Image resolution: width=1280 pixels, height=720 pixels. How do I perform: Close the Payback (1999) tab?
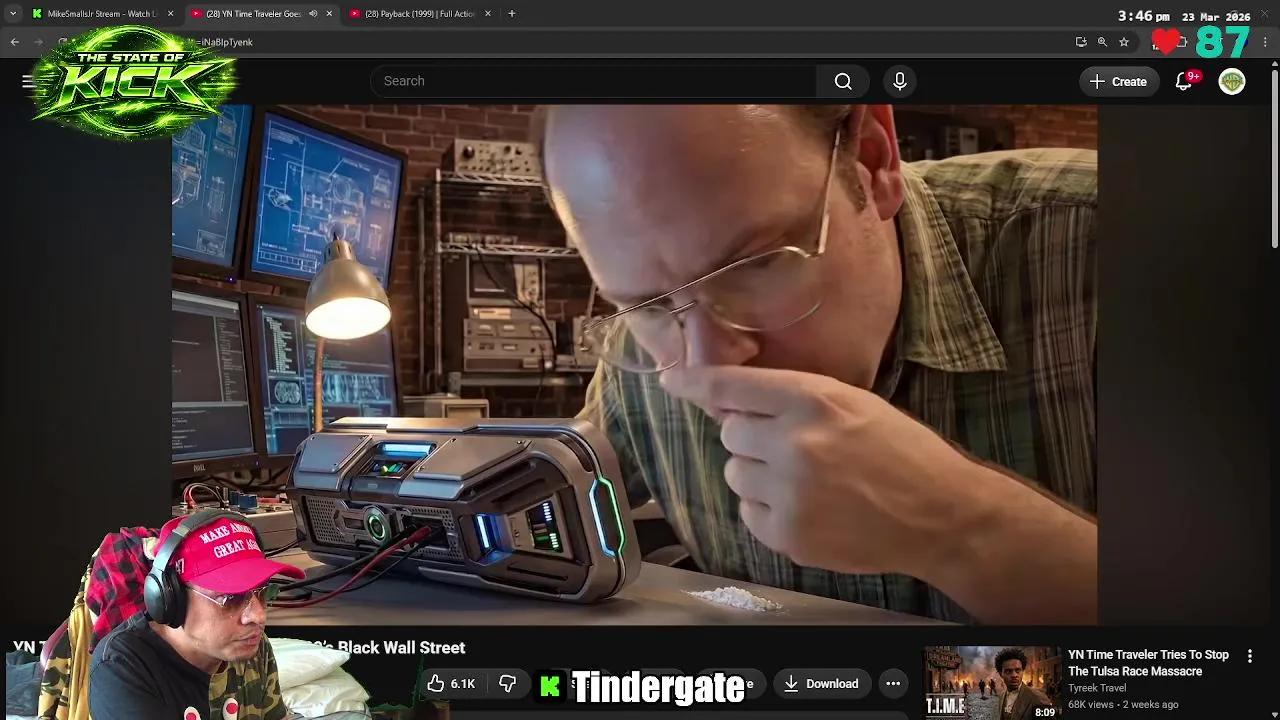click(488, 14)
